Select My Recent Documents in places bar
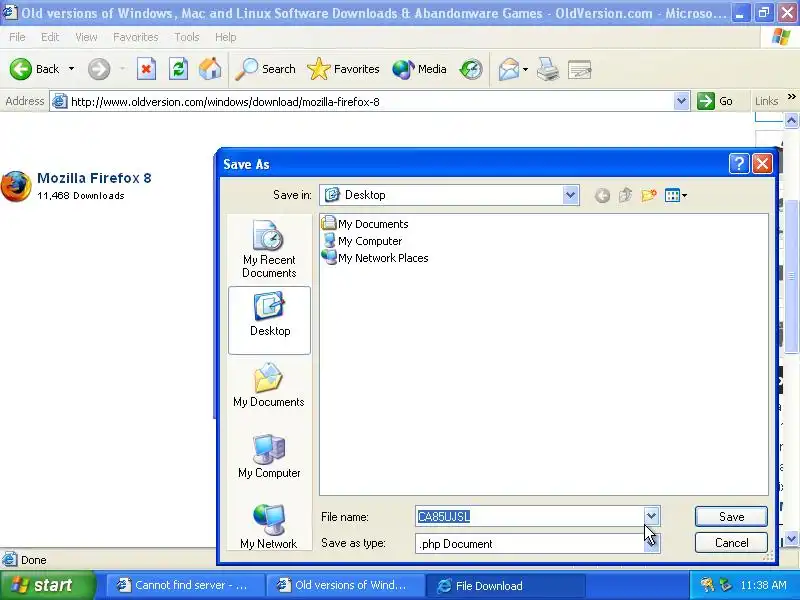 coord(269,249)
